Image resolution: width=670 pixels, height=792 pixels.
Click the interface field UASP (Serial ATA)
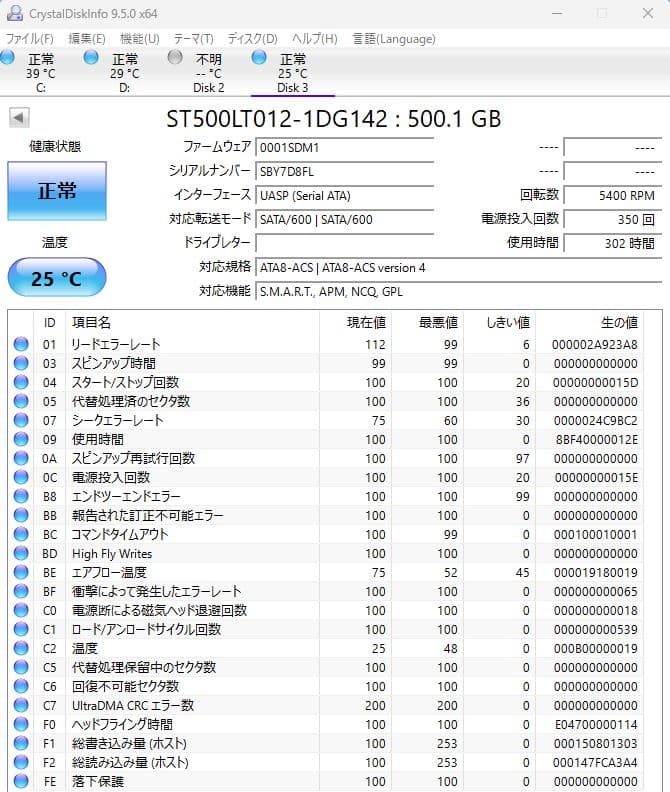[345, 195]
